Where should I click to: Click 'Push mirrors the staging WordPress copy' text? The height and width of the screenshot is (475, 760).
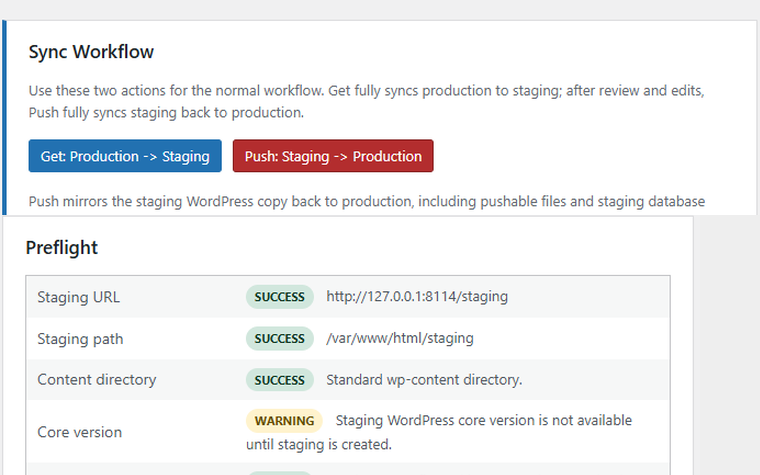(367, 201)
